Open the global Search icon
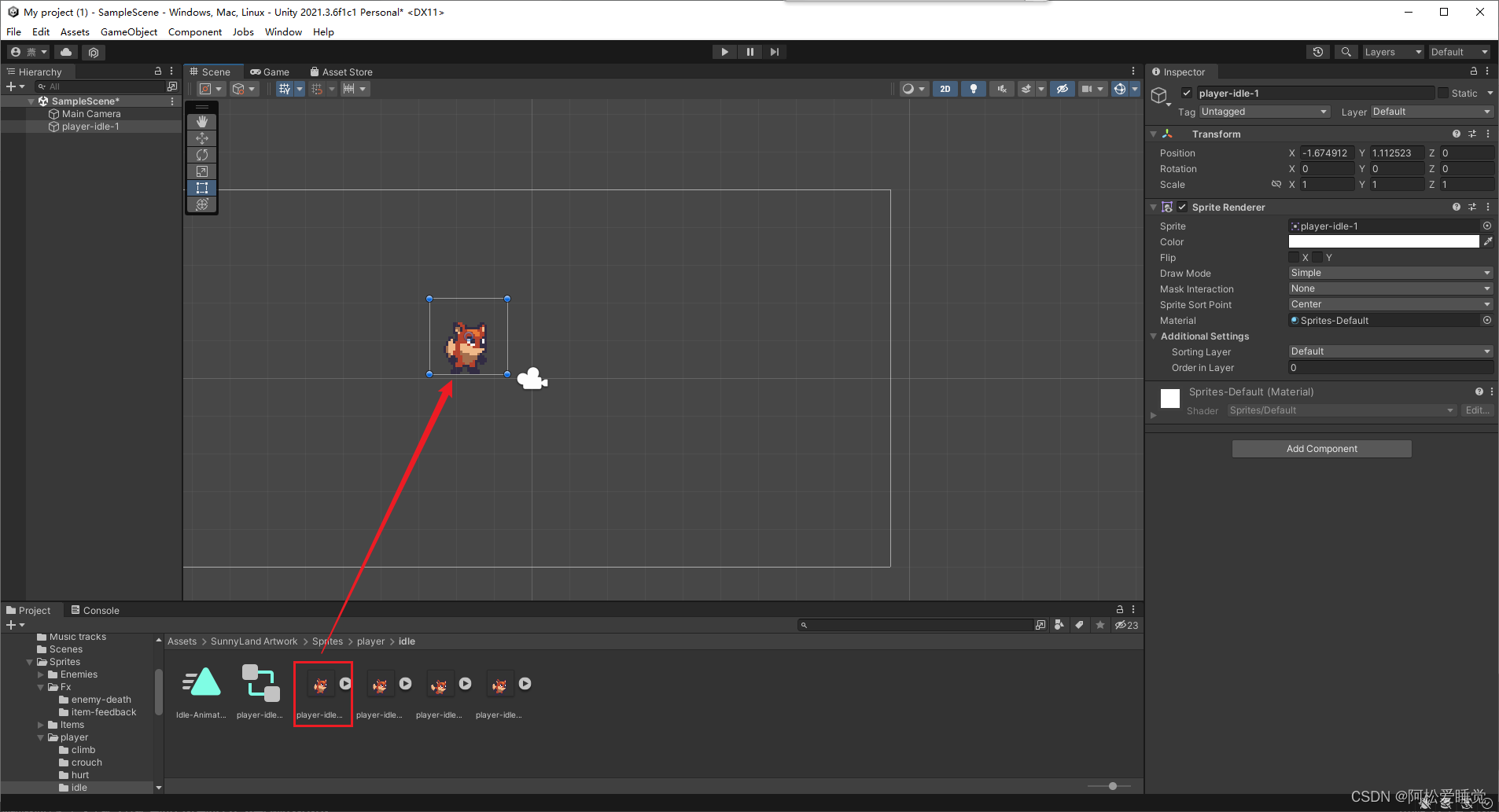 click(x=1346, y=52)
